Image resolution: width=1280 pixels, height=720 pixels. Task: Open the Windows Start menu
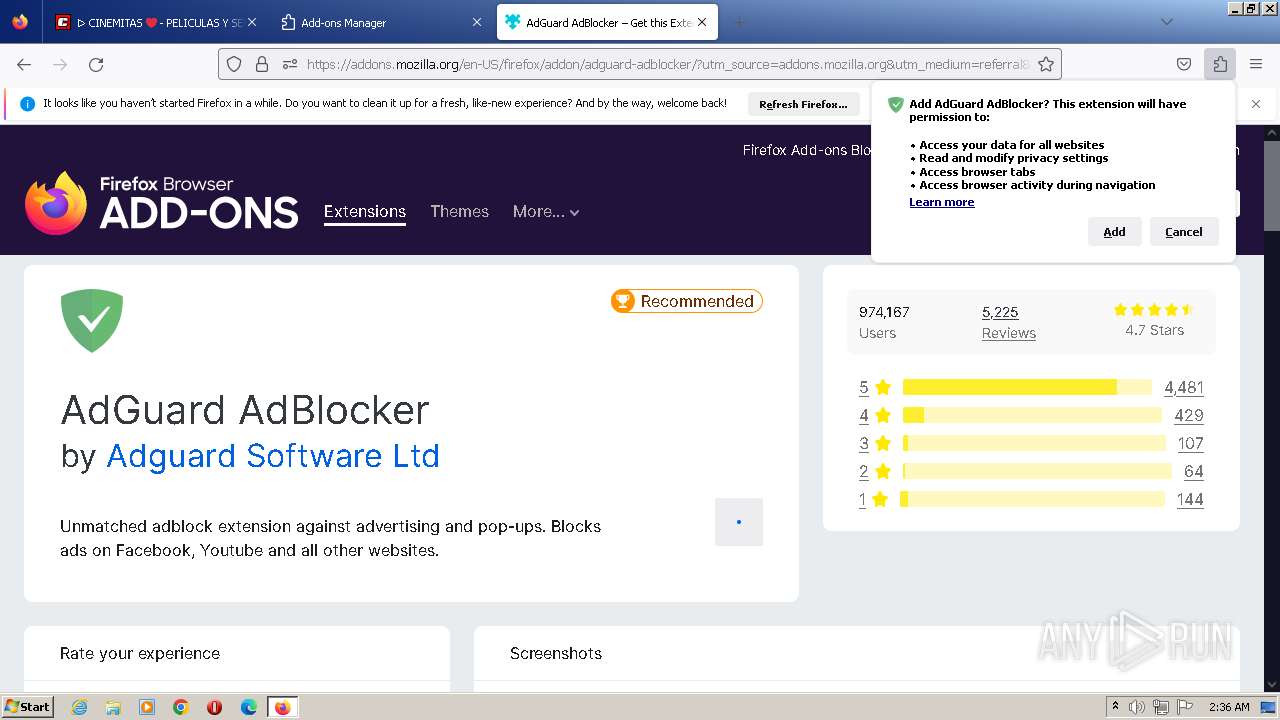27,707
